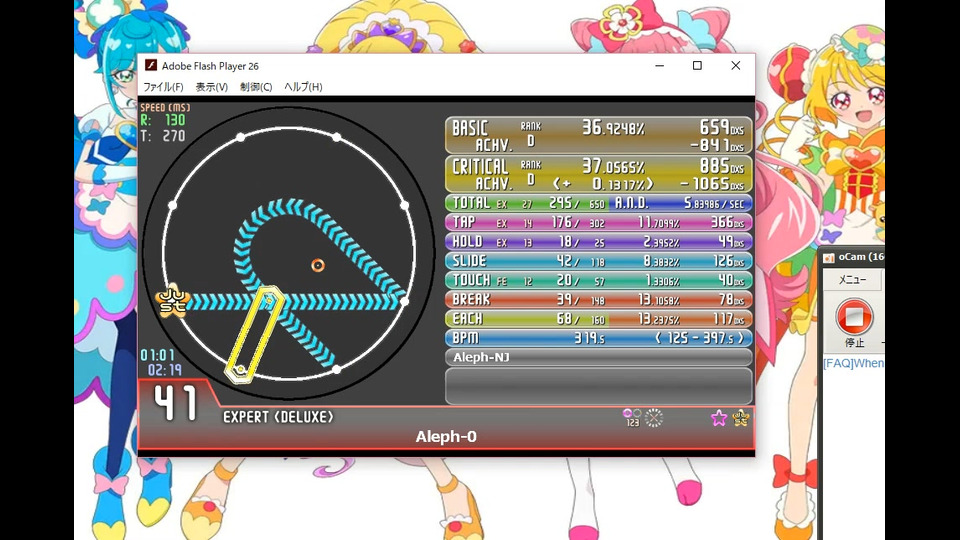Click the 319.5 BPM value
This screenshot has width=960, height=540.
point(589,338)
